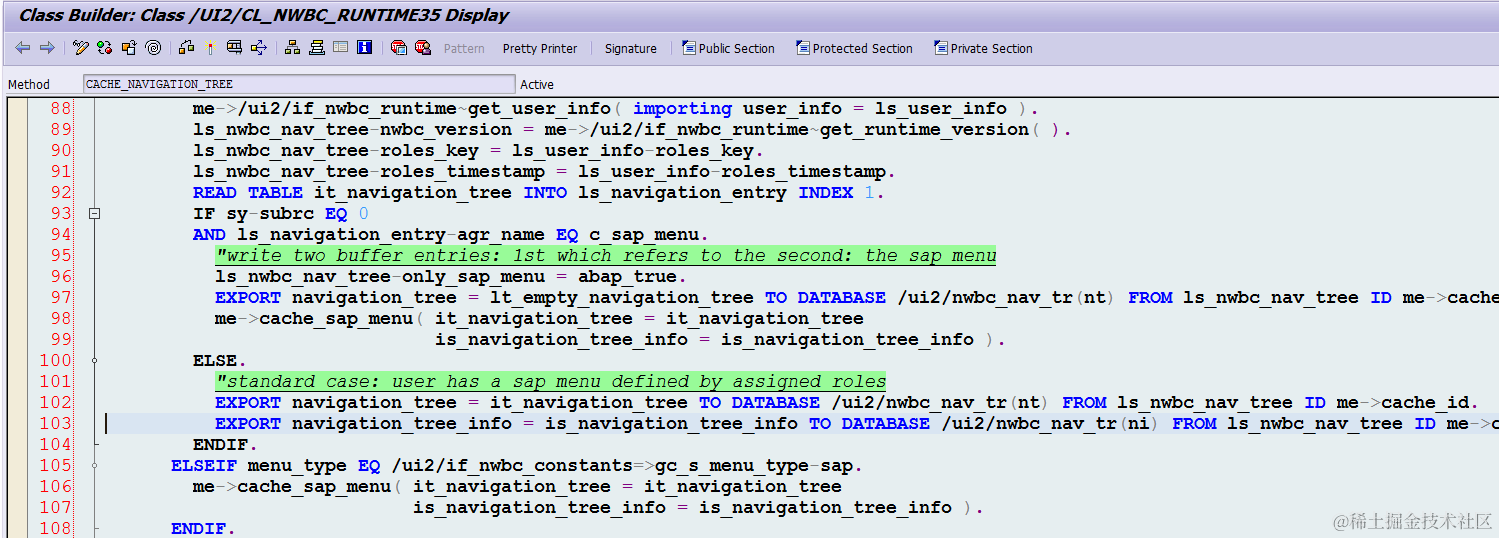Screen dimensions: 1499x538
Task: Click the 'Active' status text
Action: pyautogui.click(x=537, y=85)
